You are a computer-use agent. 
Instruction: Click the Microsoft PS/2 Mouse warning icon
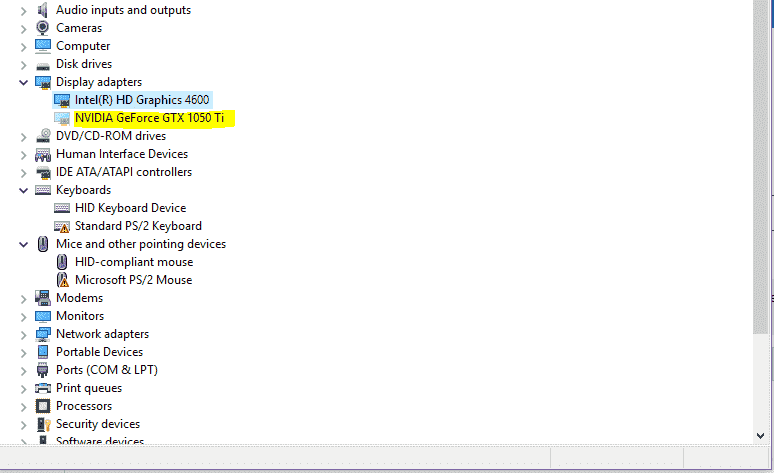[62, 280]
